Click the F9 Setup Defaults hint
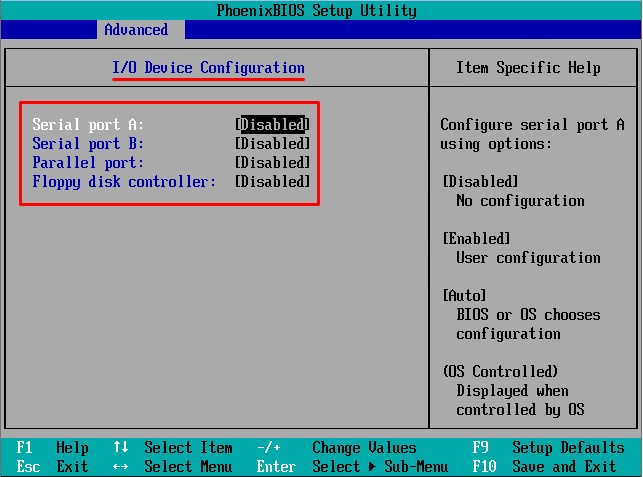Screen dimensions: 643x477 (x=548, y=447)
